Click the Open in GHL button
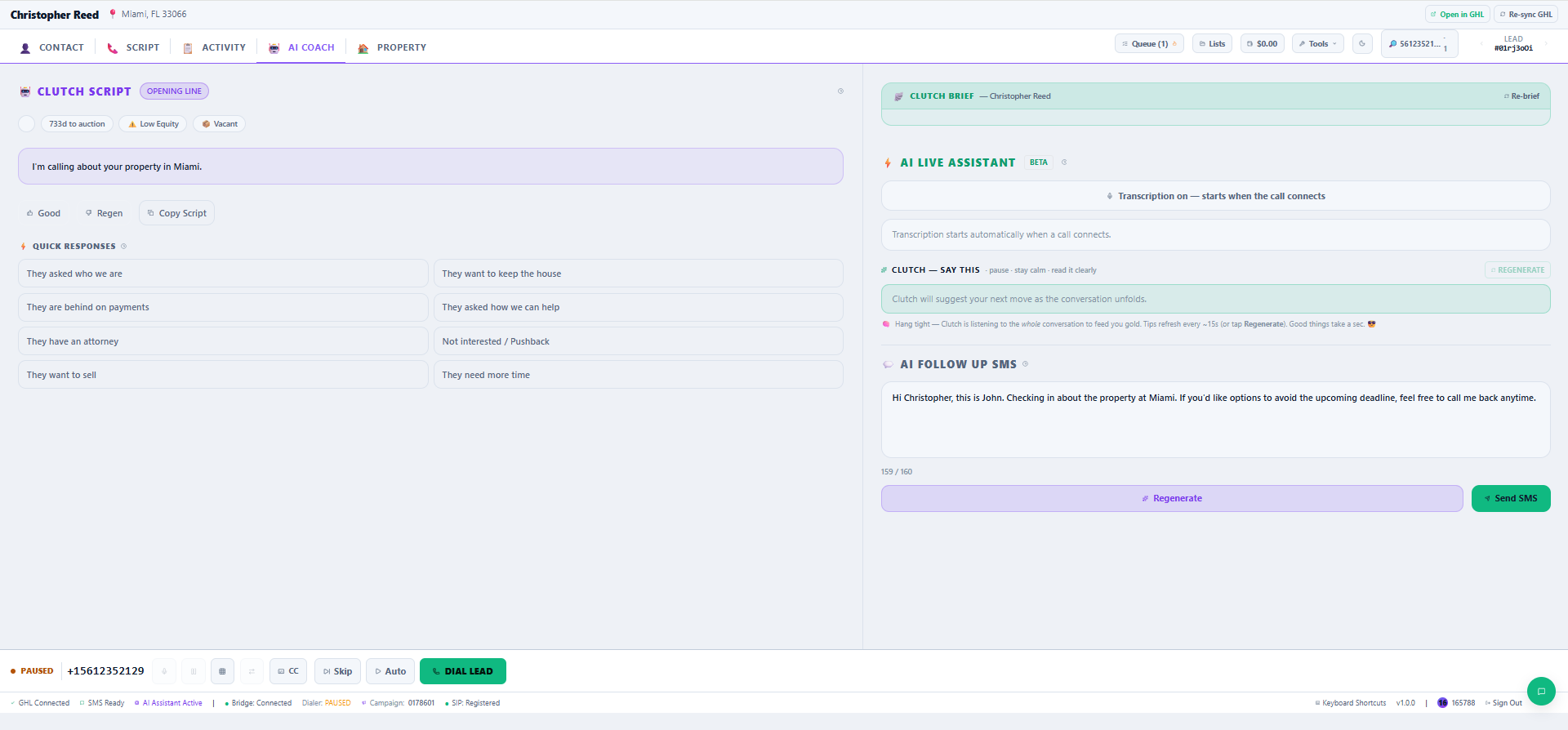1568x730 pixels. [1458, 15]
